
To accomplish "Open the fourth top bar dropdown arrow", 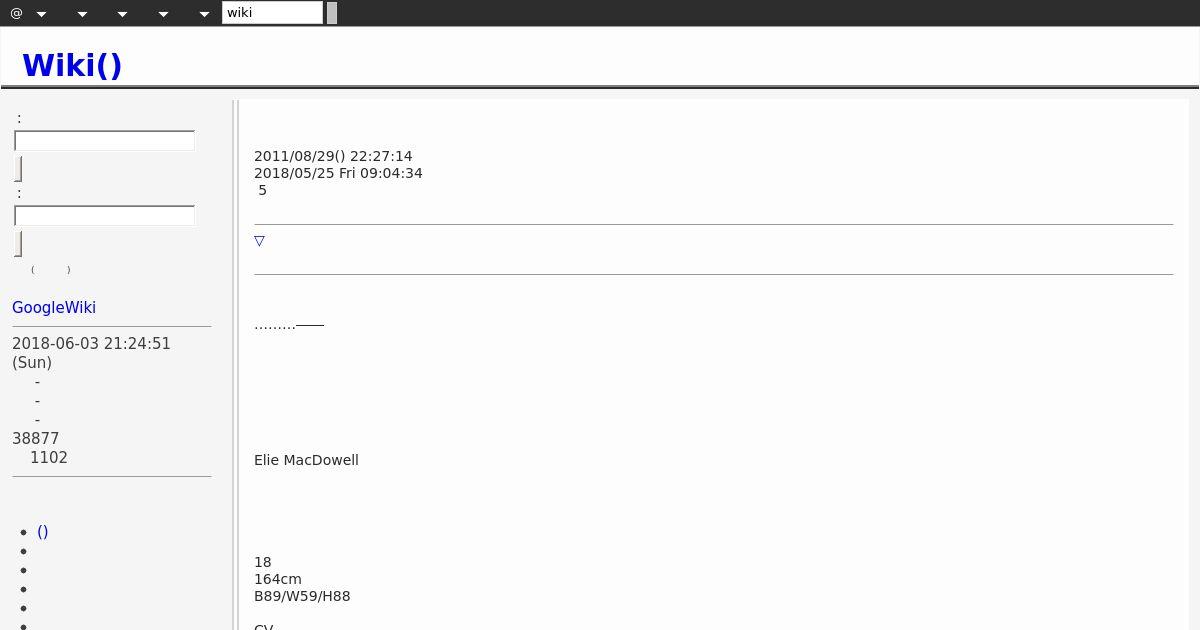I will pyautogui.click(x=163, y=14).
